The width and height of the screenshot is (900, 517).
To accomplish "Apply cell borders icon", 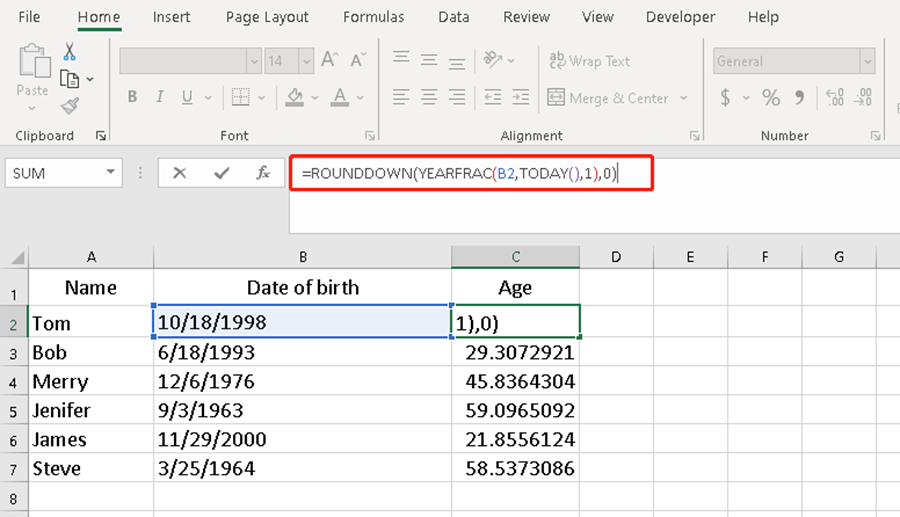I will [240, 98].
